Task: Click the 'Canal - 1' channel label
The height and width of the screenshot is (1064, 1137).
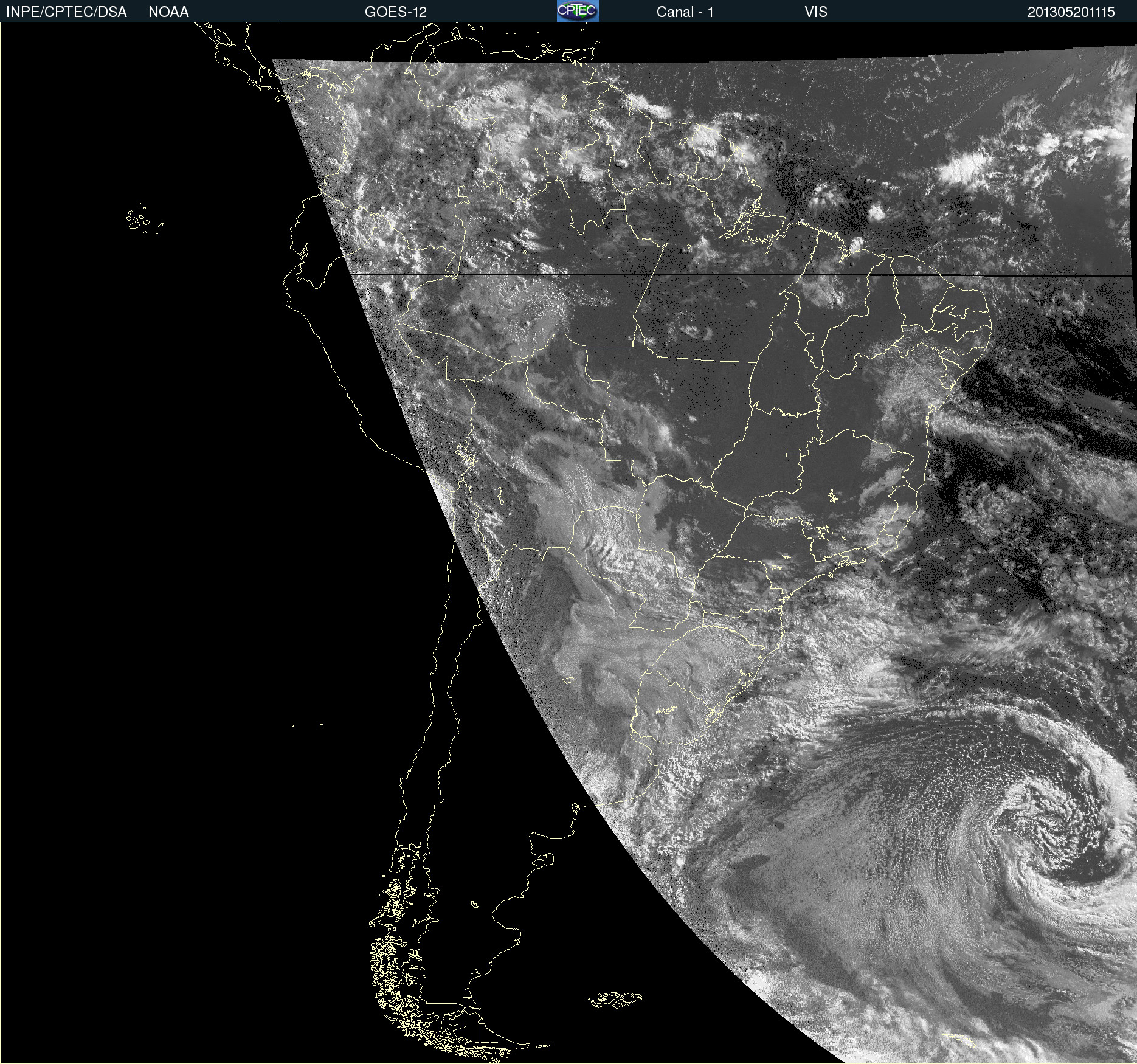Action: tap(685, 12)
